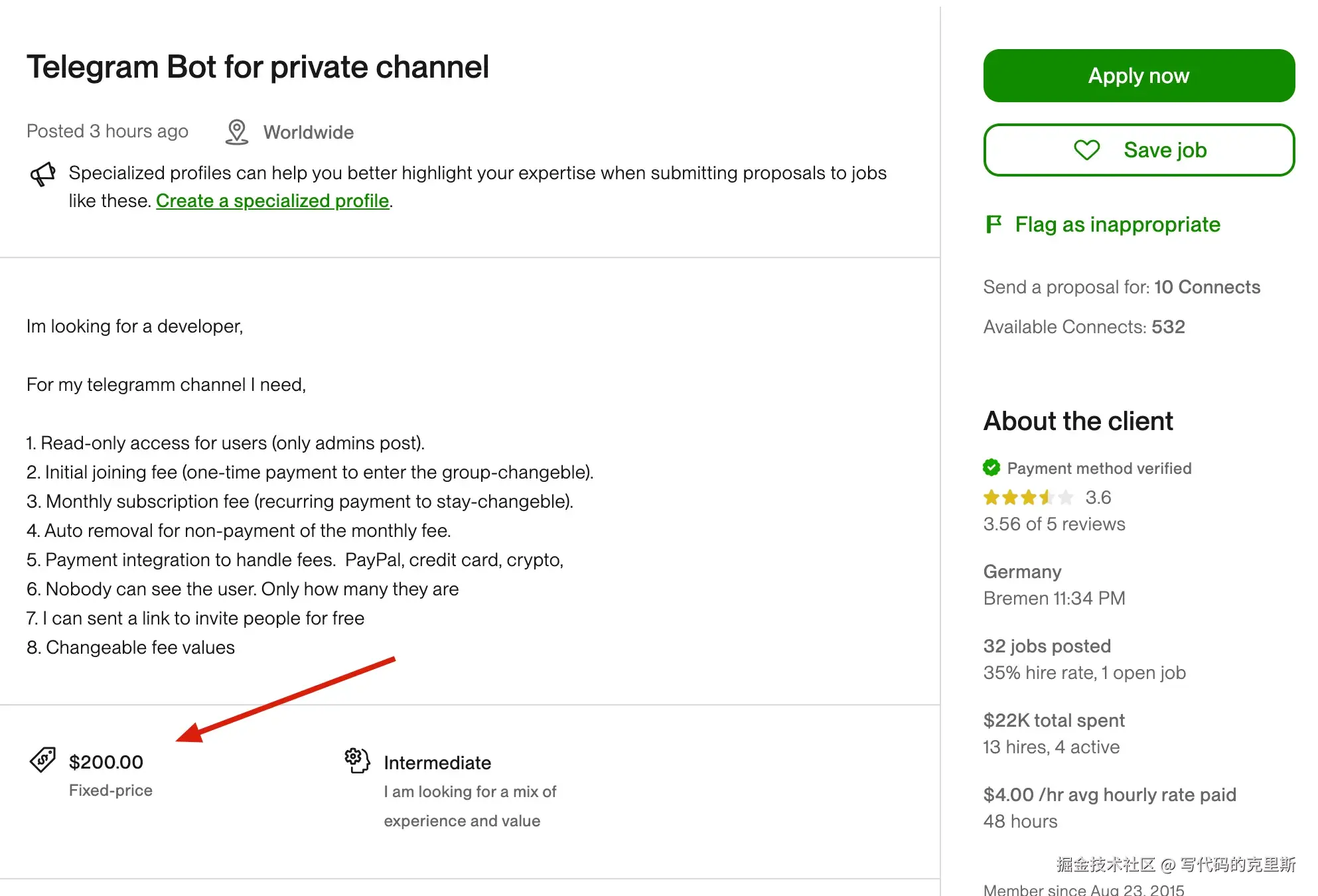Image resolution: width=1318 pixels, height=896 pixels.
Task: Click the megaphone icon near specialized profiles
Action: [43, 174]
